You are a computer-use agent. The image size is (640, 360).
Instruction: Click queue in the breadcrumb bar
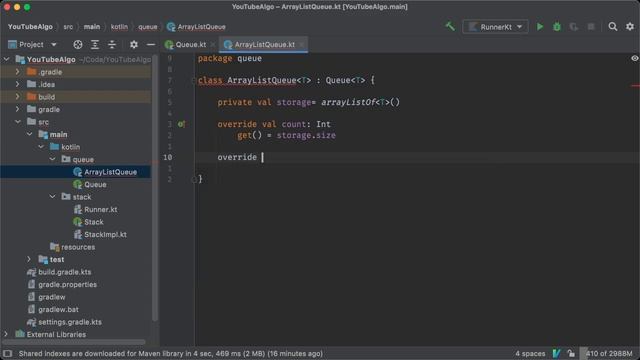(x=148, y=27)
